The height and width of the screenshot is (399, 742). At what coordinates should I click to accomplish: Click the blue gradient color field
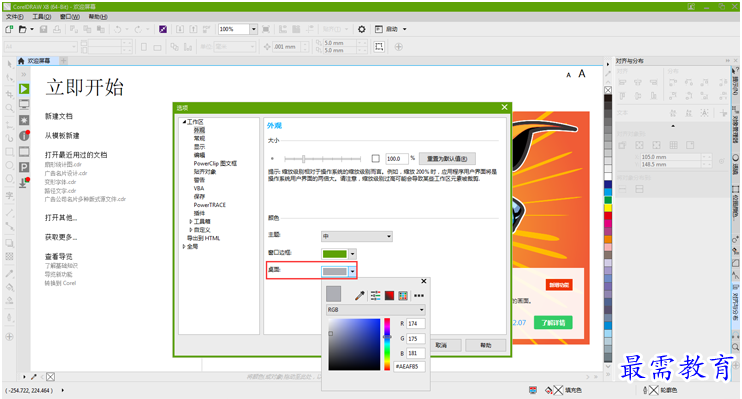point(354,344)
